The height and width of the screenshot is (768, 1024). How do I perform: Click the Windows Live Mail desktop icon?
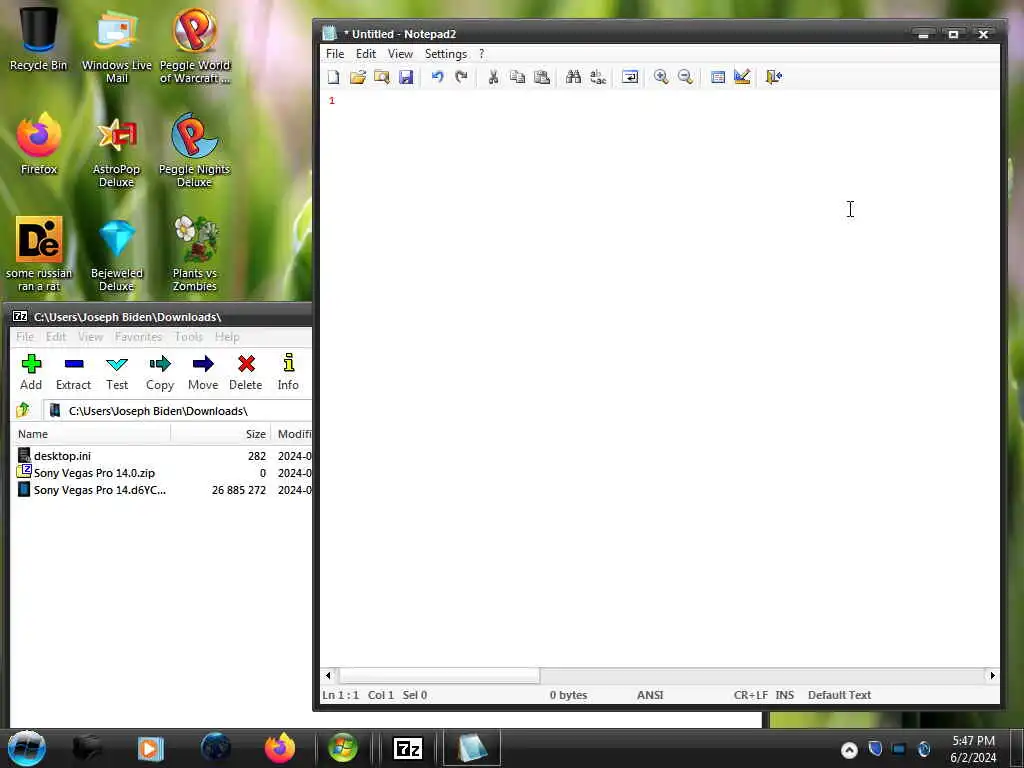(x=116, y=46)
